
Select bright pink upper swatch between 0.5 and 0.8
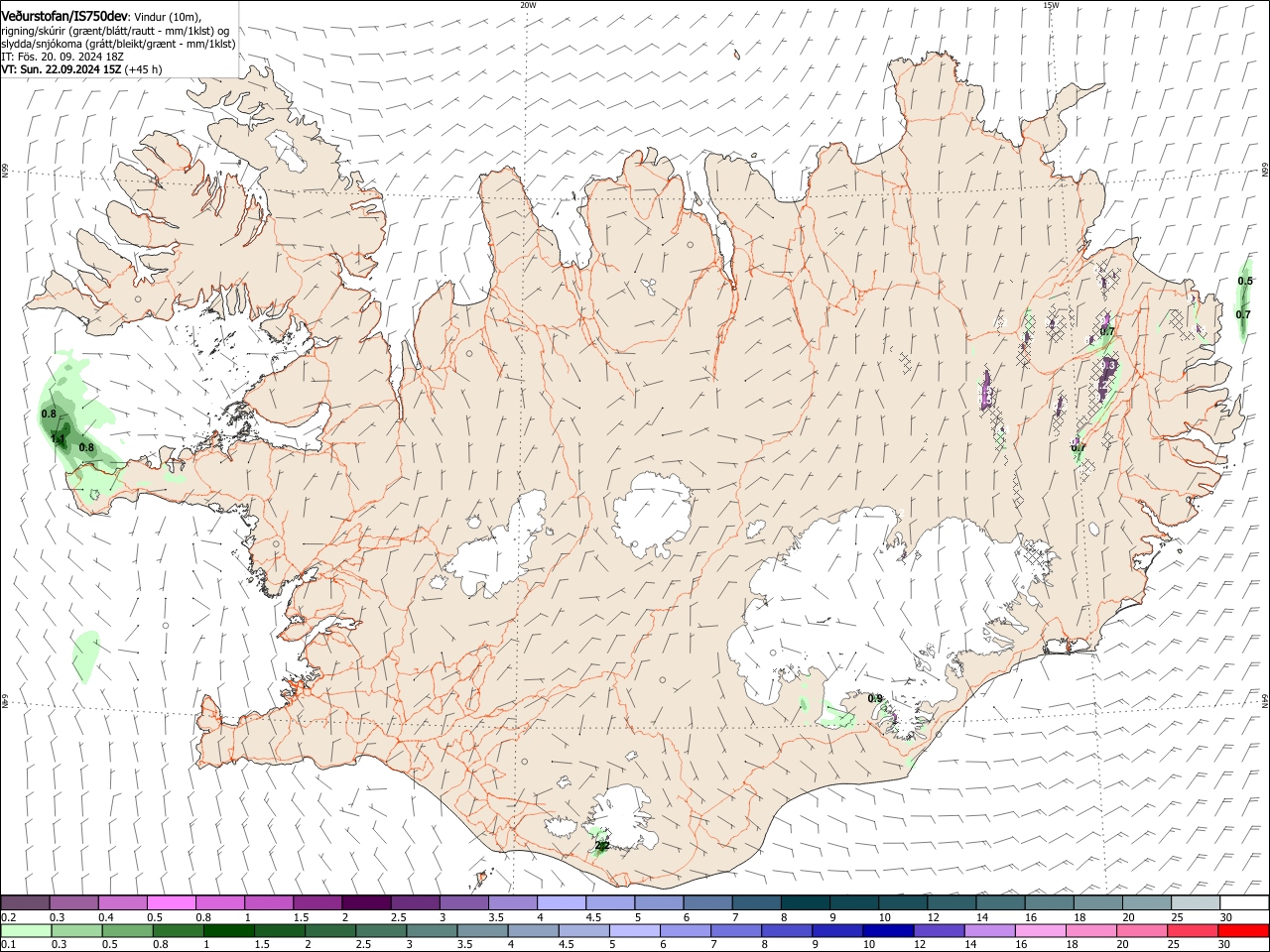point(171,902)
